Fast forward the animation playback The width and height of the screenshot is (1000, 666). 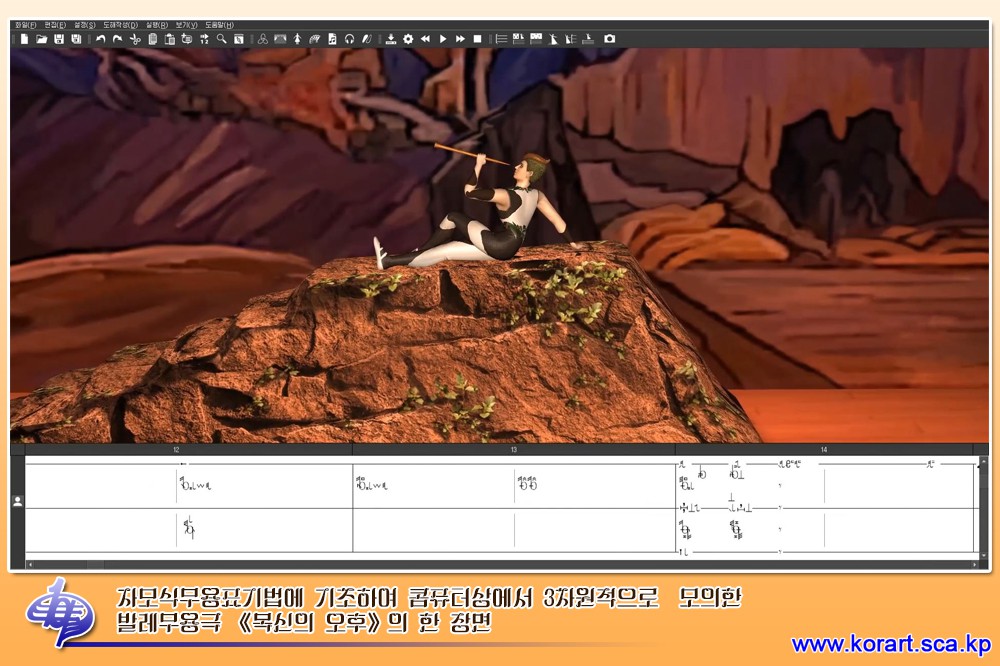click(460, 39)
